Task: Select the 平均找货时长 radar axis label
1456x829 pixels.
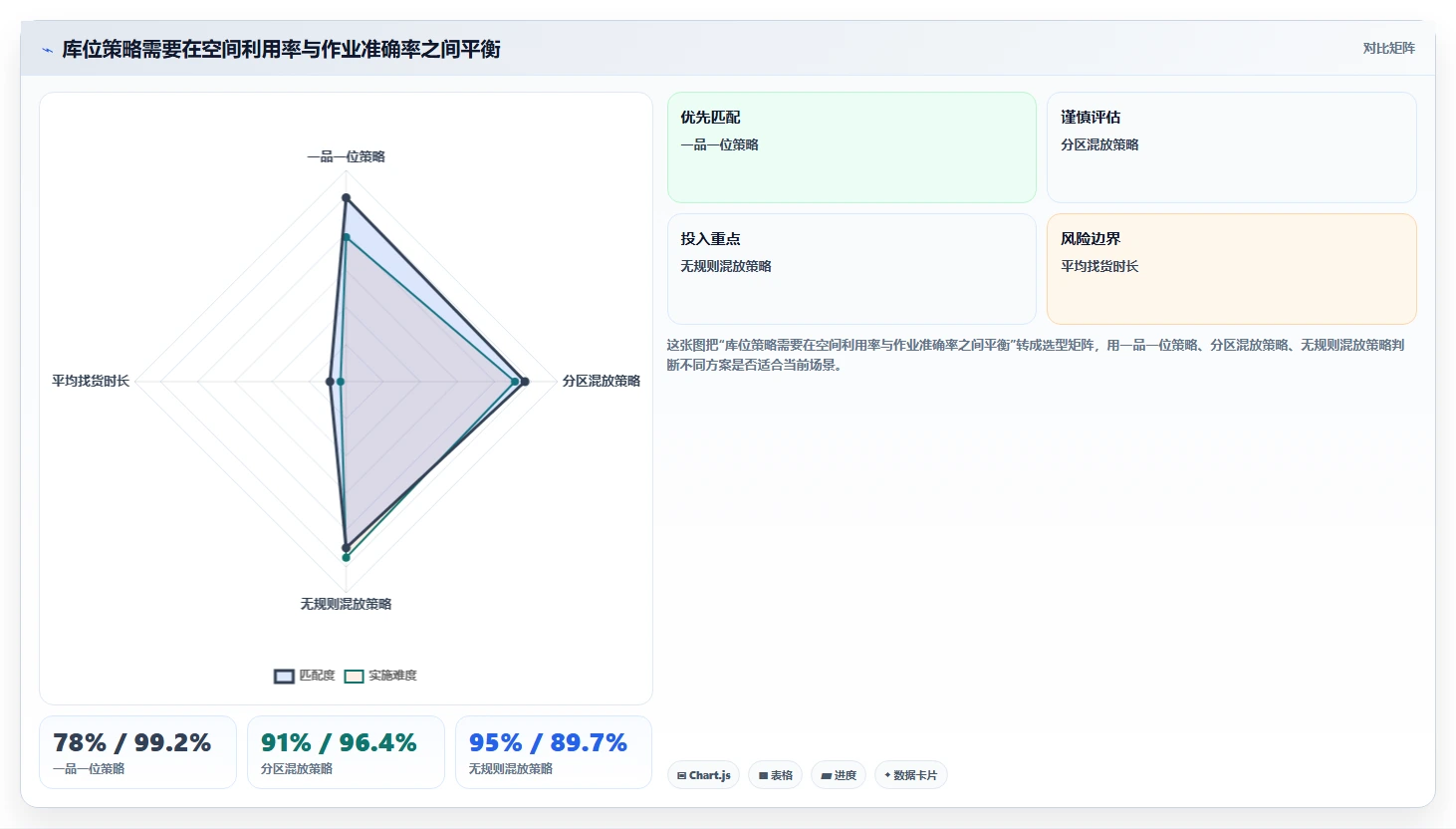Action: coord(91,381)
